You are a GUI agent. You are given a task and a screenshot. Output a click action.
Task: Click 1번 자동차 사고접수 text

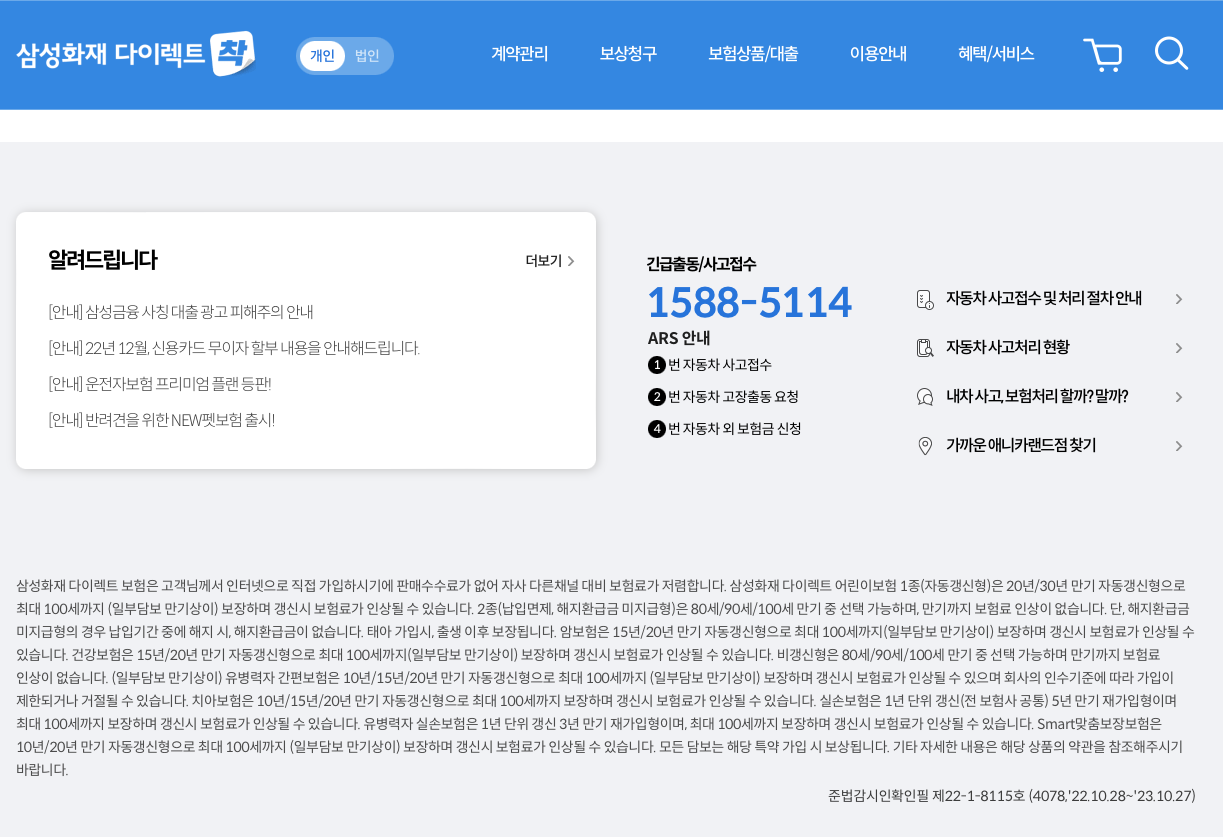coord(710,365)
